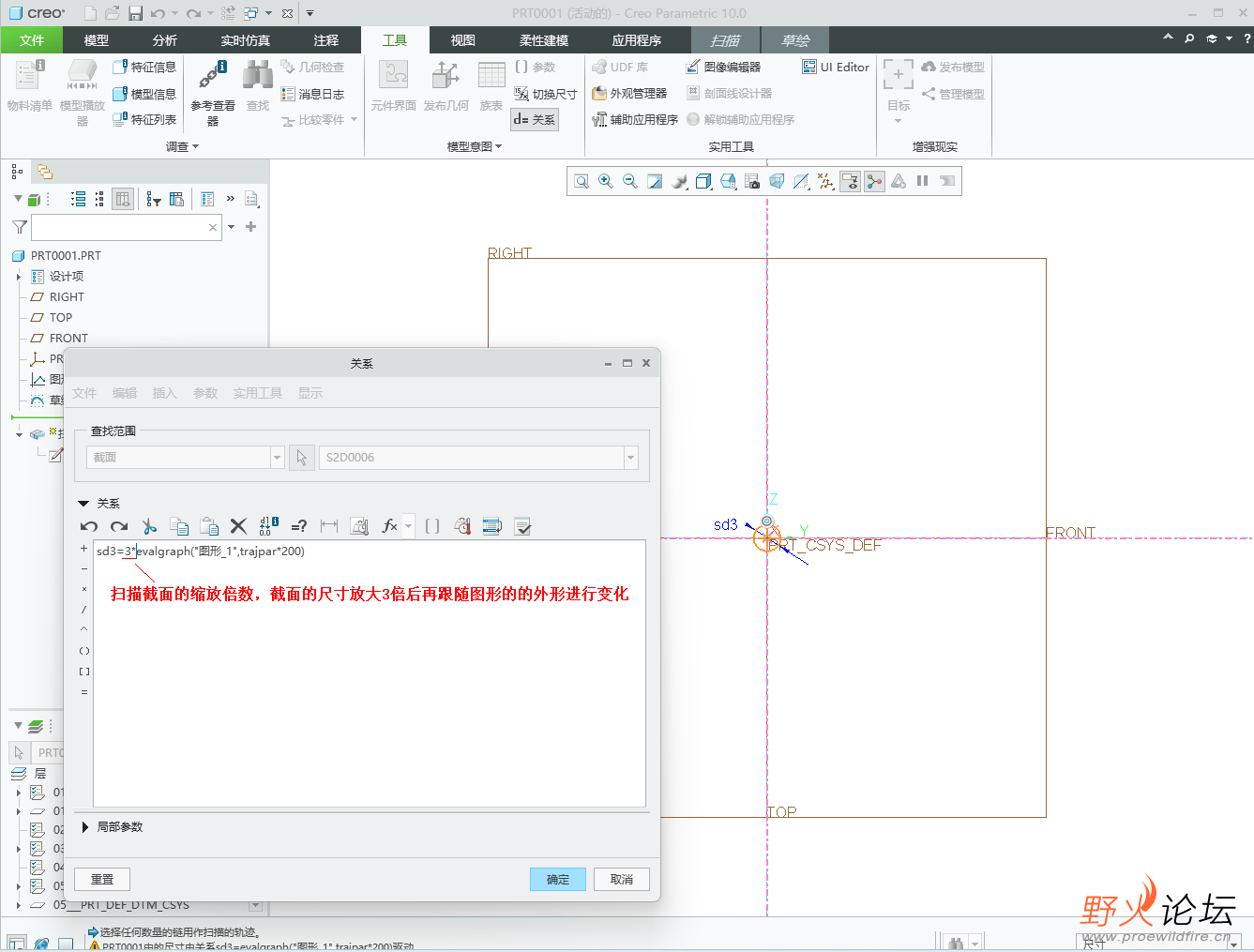This screenshot has width=1254, height=952.
Task: Open the 文件 file tab
Action: click(32, 40)
